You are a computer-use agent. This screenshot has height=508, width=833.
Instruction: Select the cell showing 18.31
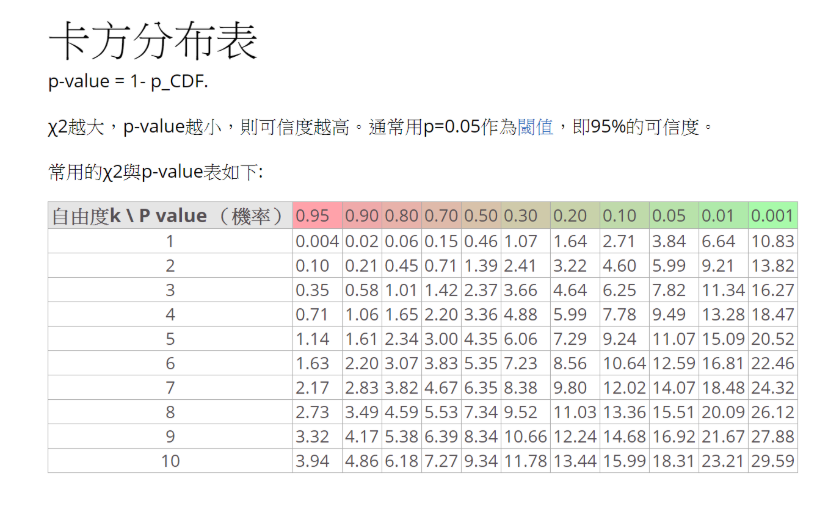pyautogui.click(x=674, y=461)
